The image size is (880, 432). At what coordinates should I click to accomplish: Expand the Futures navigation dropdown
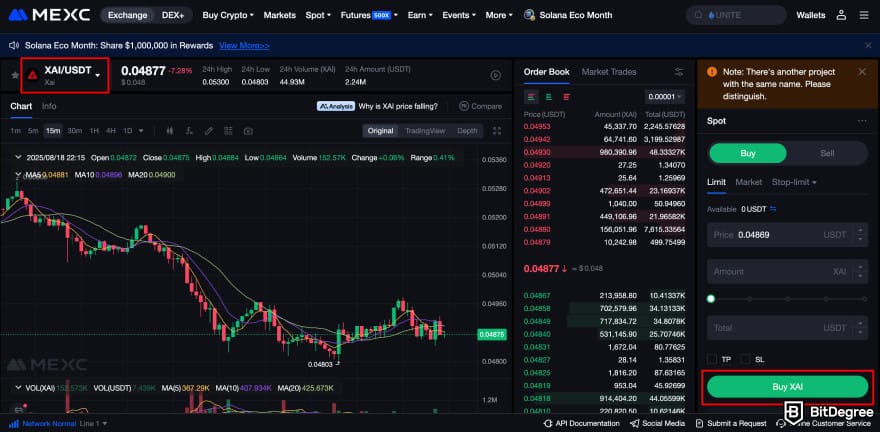[369, 15]
